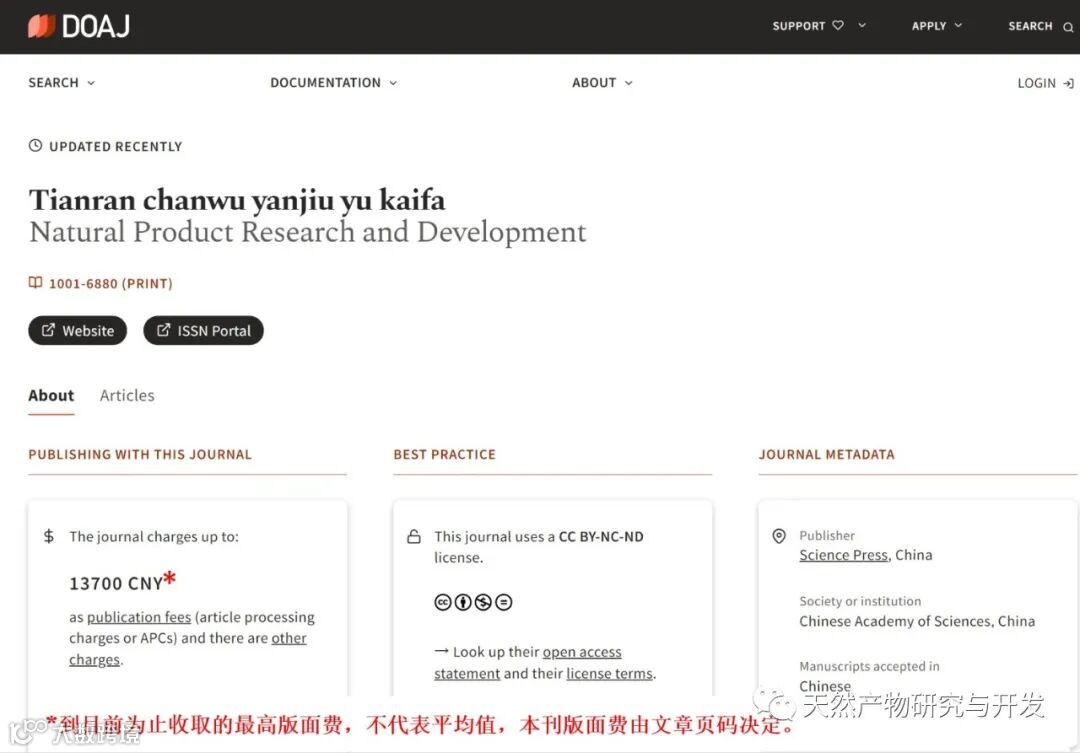Open the publication fees link
This screenshot has width=1080, height=753.
pyautogui.click(x=138, y=617)
